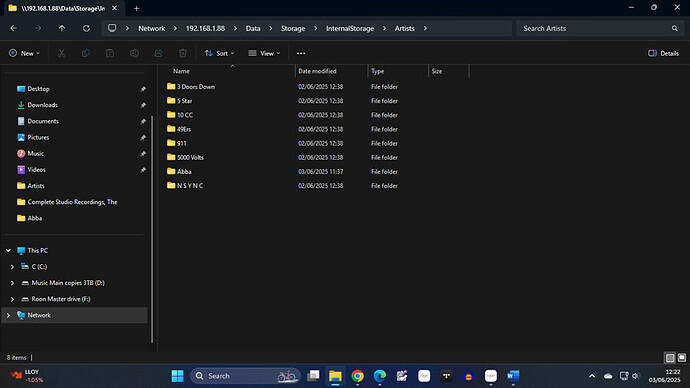The image size is (690, 388).
Task: Open Microsoft Word from taskbar
Action: (513, 376)
